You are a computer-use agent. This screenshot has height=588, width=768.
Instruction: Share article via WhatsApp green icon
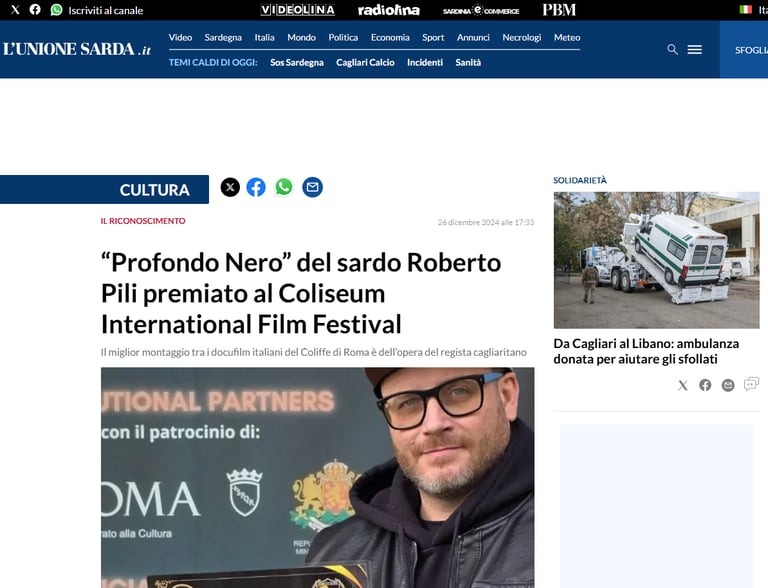[x=284, y=187]
